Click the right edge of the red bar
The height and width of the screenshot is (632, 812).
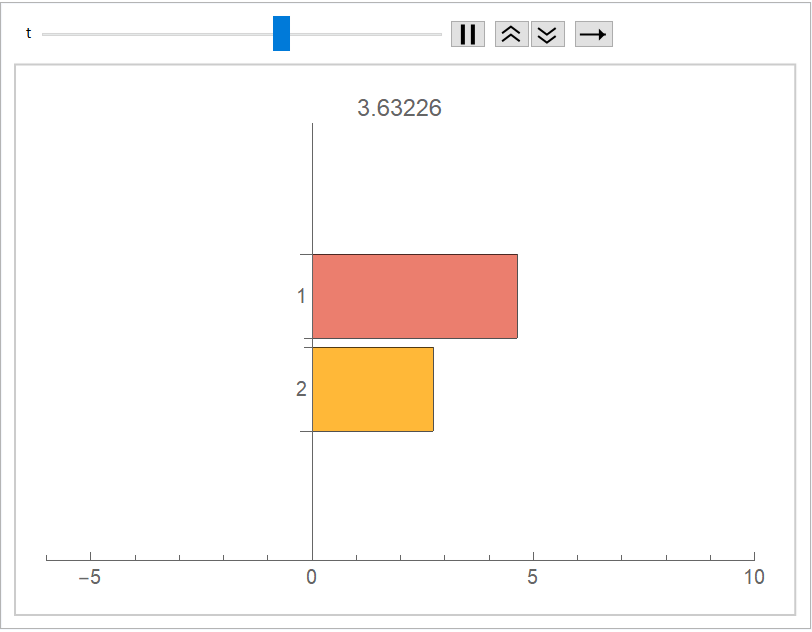pos(517,296)
